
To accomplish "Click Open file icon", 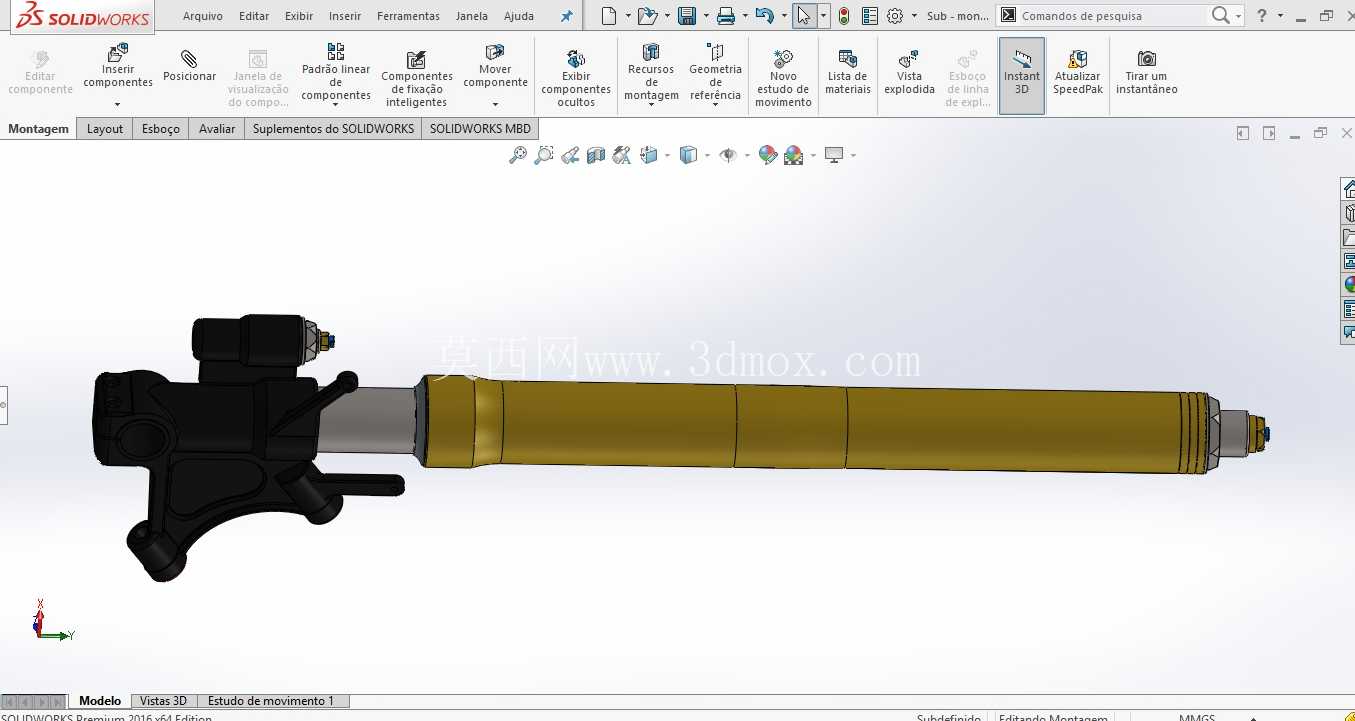I will pyautogui.click(x=647, y=16).
